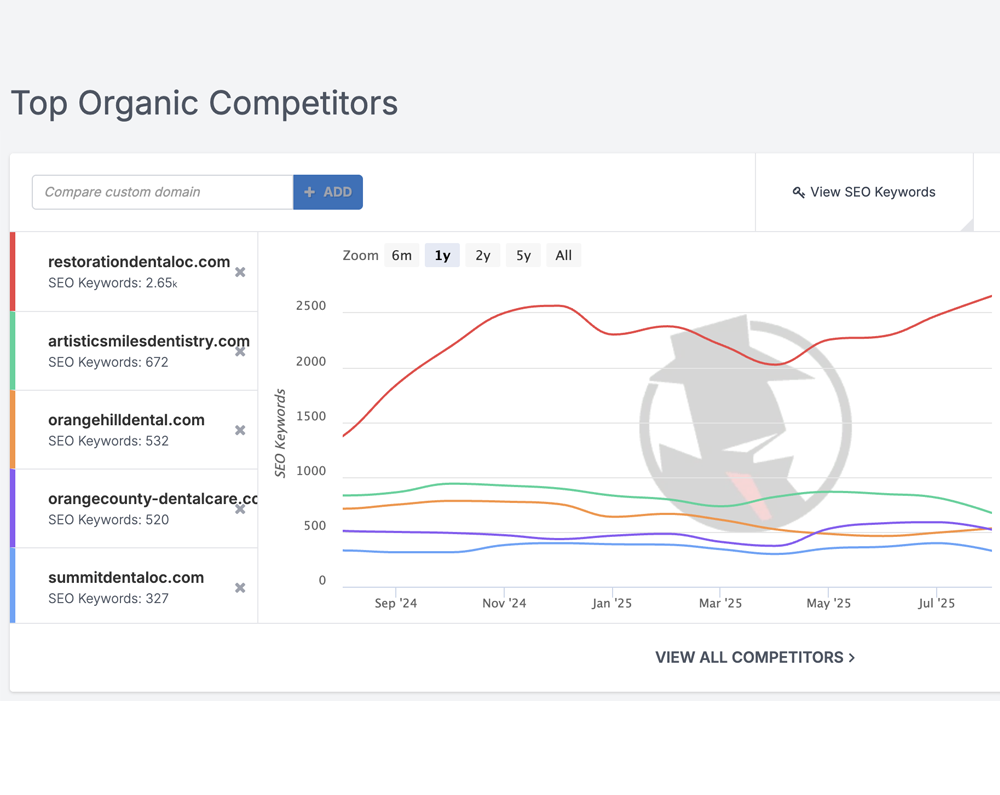This screenshot has height=795, width=1000.
Task: Remove summitdentaloc.com from the list
Action: coord(240,588)
